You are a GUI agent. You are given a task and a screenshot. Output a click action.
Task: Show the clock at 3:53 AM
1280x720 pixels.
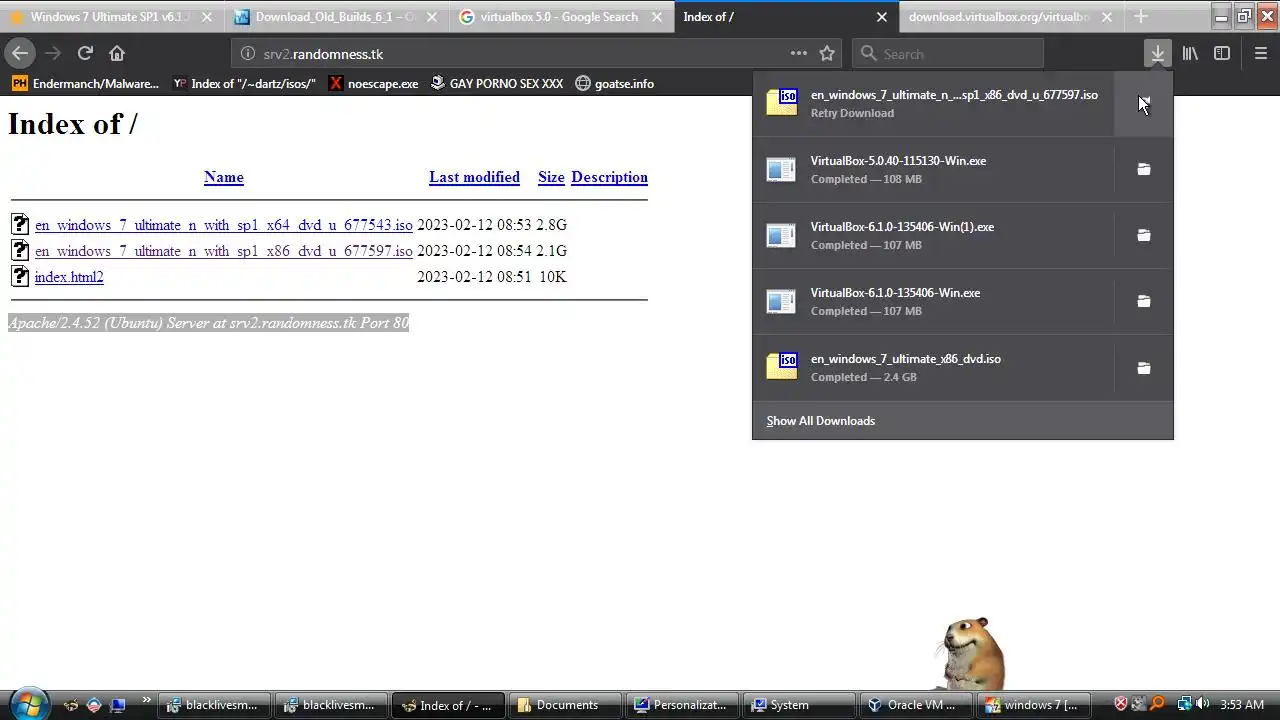[x=1242, y=705]
